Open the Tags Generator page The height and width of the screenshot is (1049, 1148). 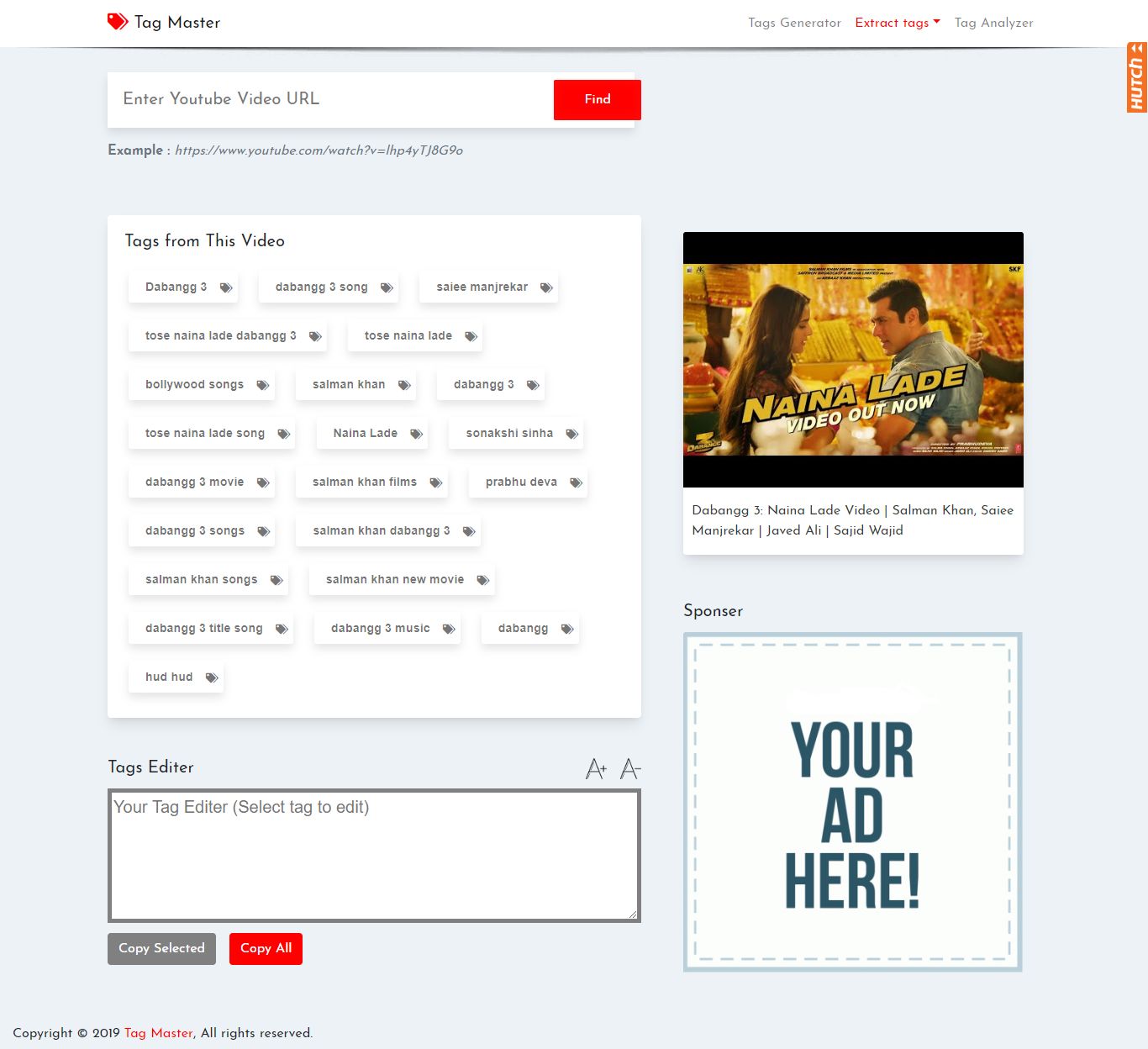click(794, 23)
